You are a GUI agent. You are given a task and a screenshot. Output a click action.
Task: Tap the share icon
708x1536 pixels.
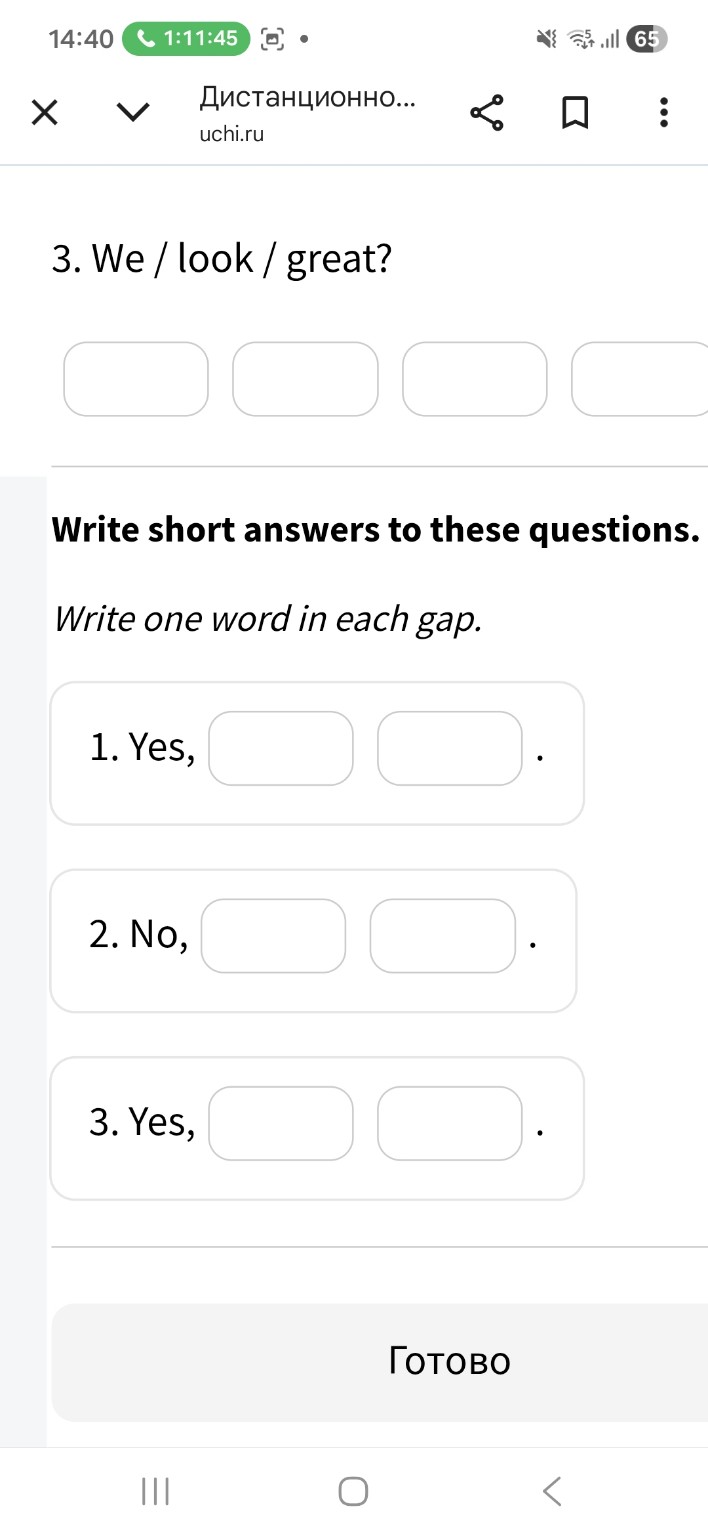point(487,113)
